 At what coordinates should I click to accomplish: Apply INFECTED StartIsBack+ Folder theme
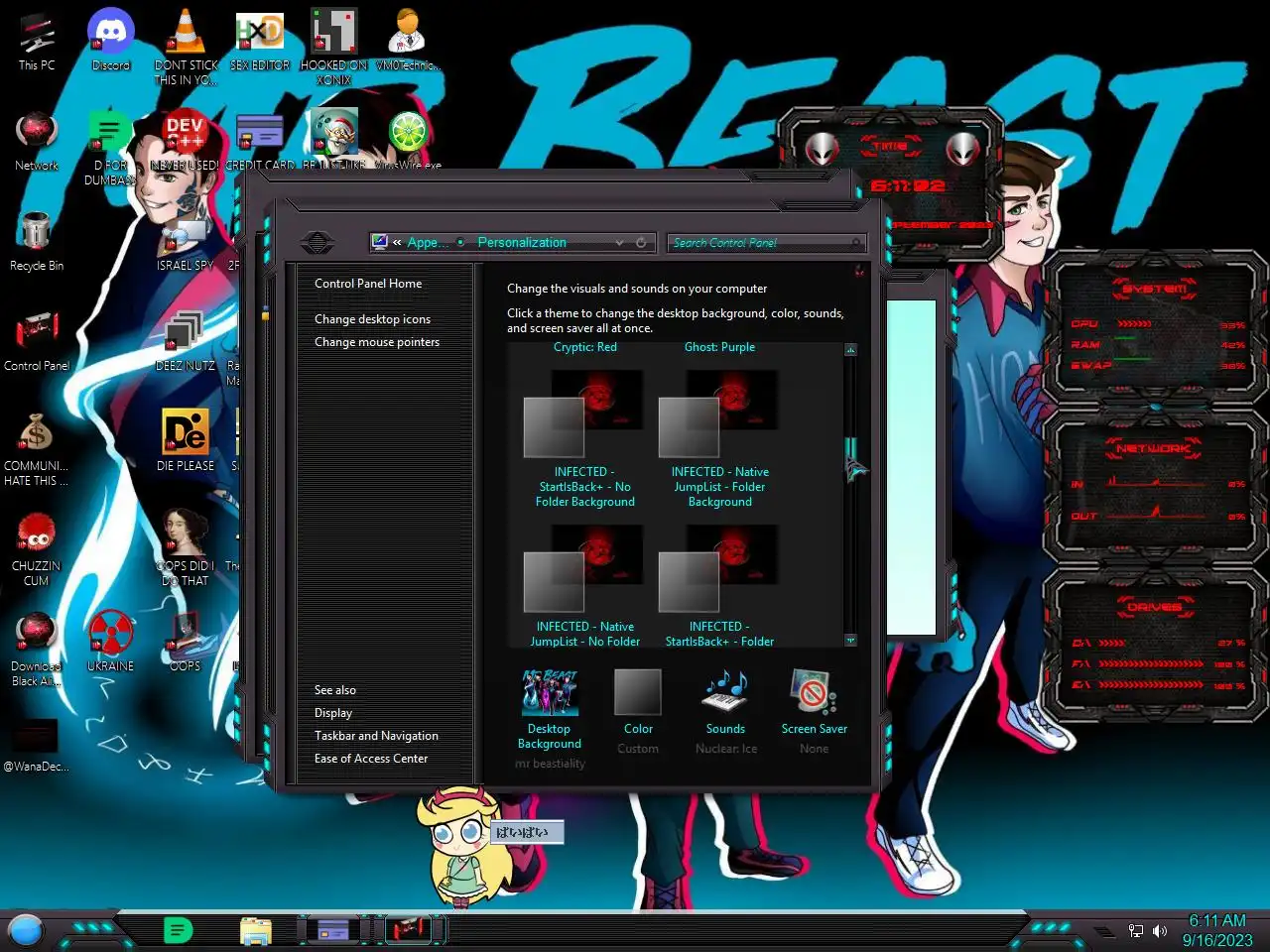coord(719,585)
